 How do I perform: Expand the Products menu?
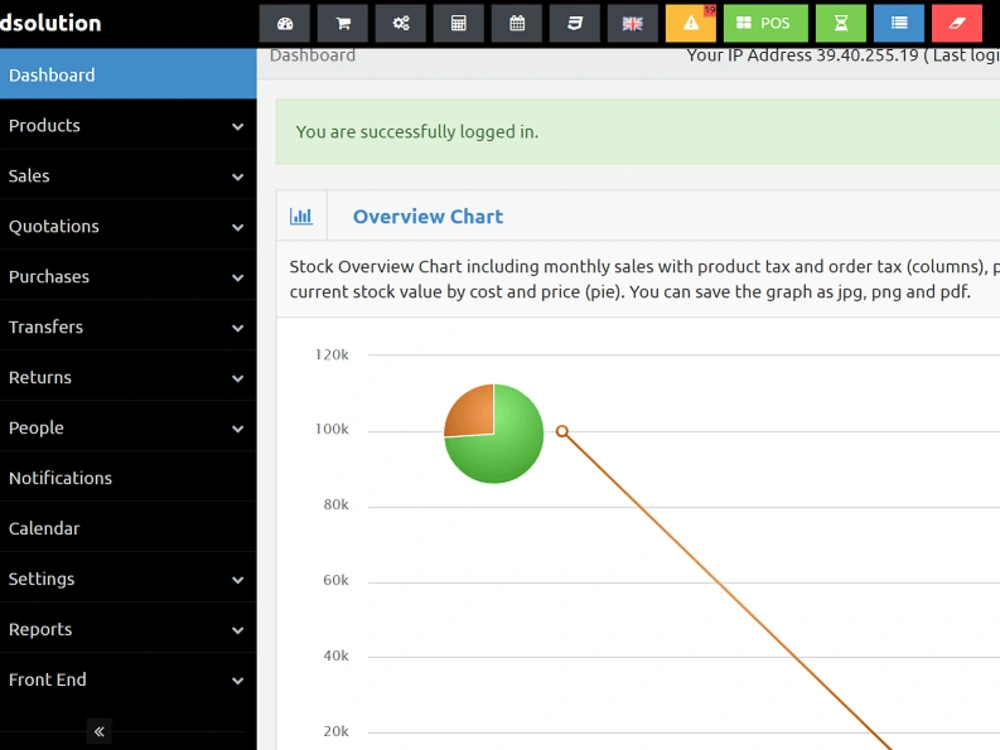[128, 125]
